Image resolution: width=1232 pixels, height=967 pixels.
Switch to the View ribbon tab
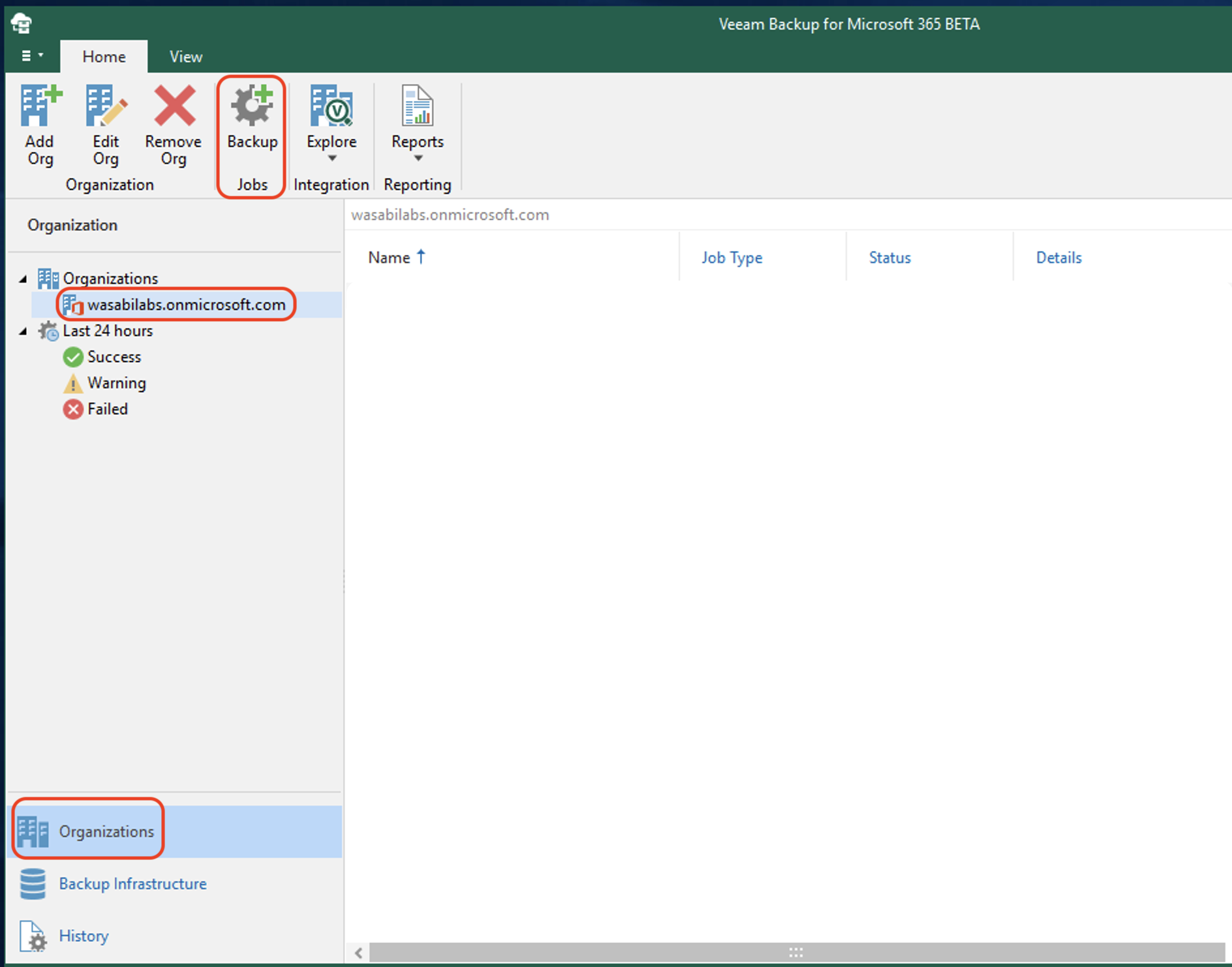[x=186, y=57]
